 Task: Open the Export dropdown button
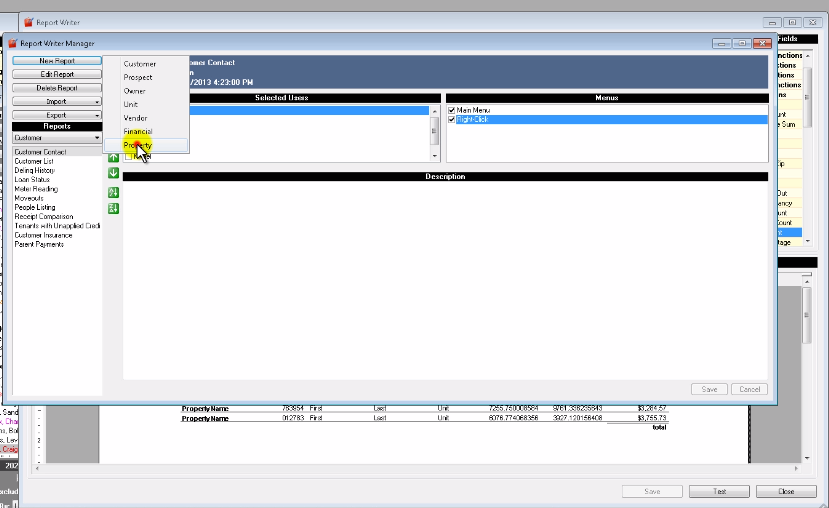coord(57,114)
